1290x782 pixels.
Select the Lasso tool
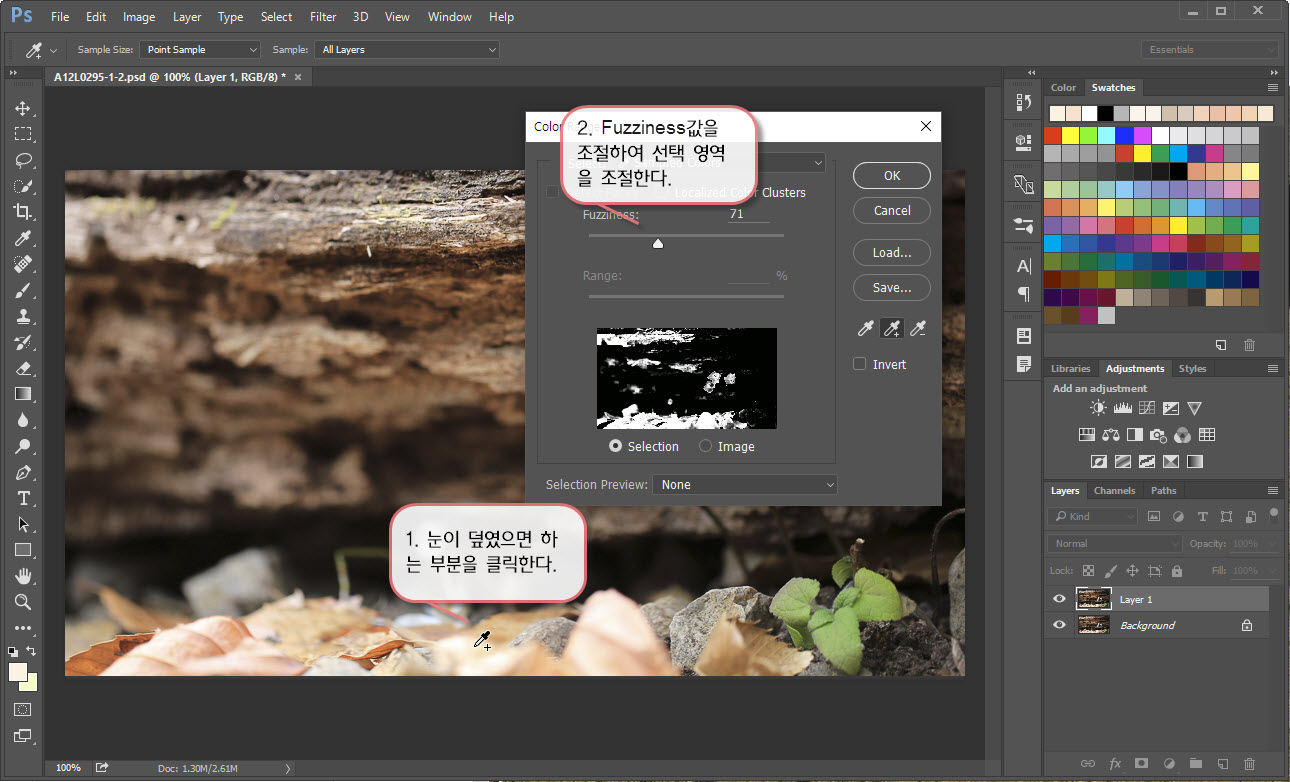point(23,160)
